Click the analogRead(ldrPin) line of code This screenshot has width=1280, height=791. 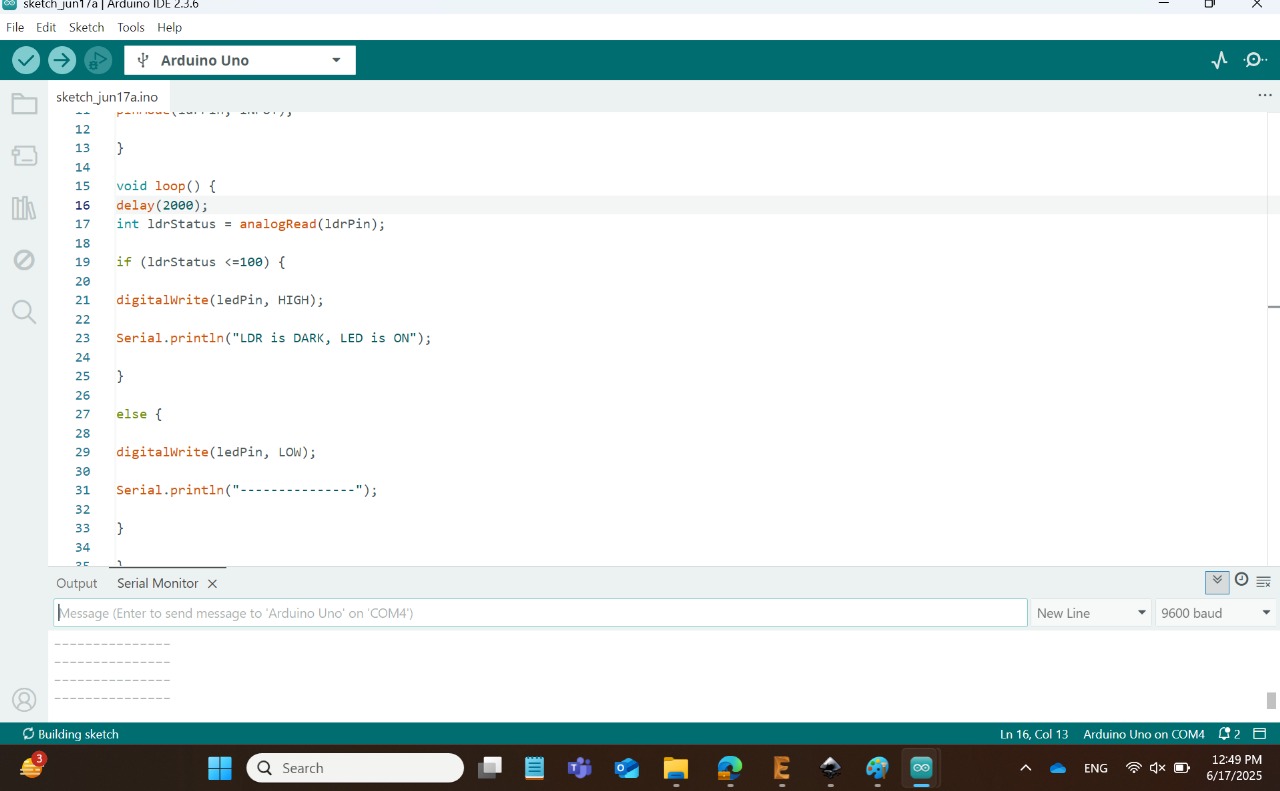pos(250,224)
